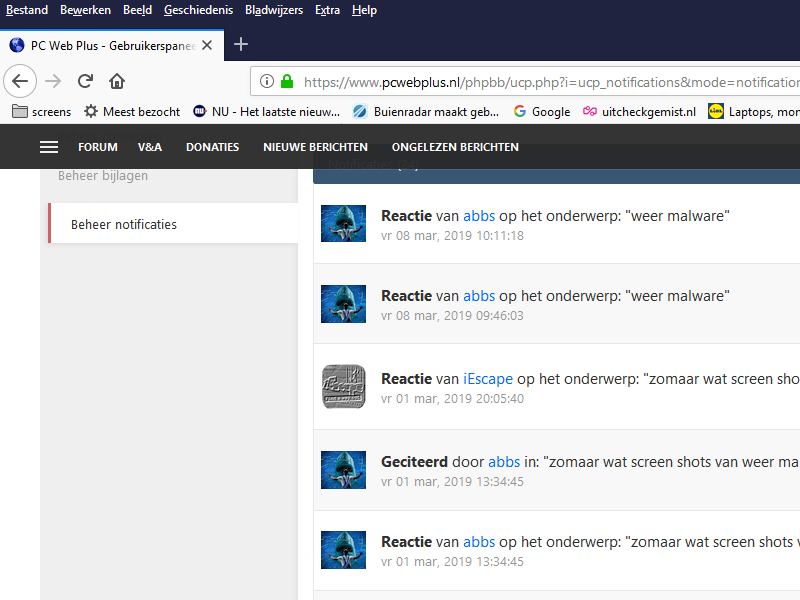Open NIEUWE BERICHTEN link
Viewport: 800px width, 600px height.
315,147
